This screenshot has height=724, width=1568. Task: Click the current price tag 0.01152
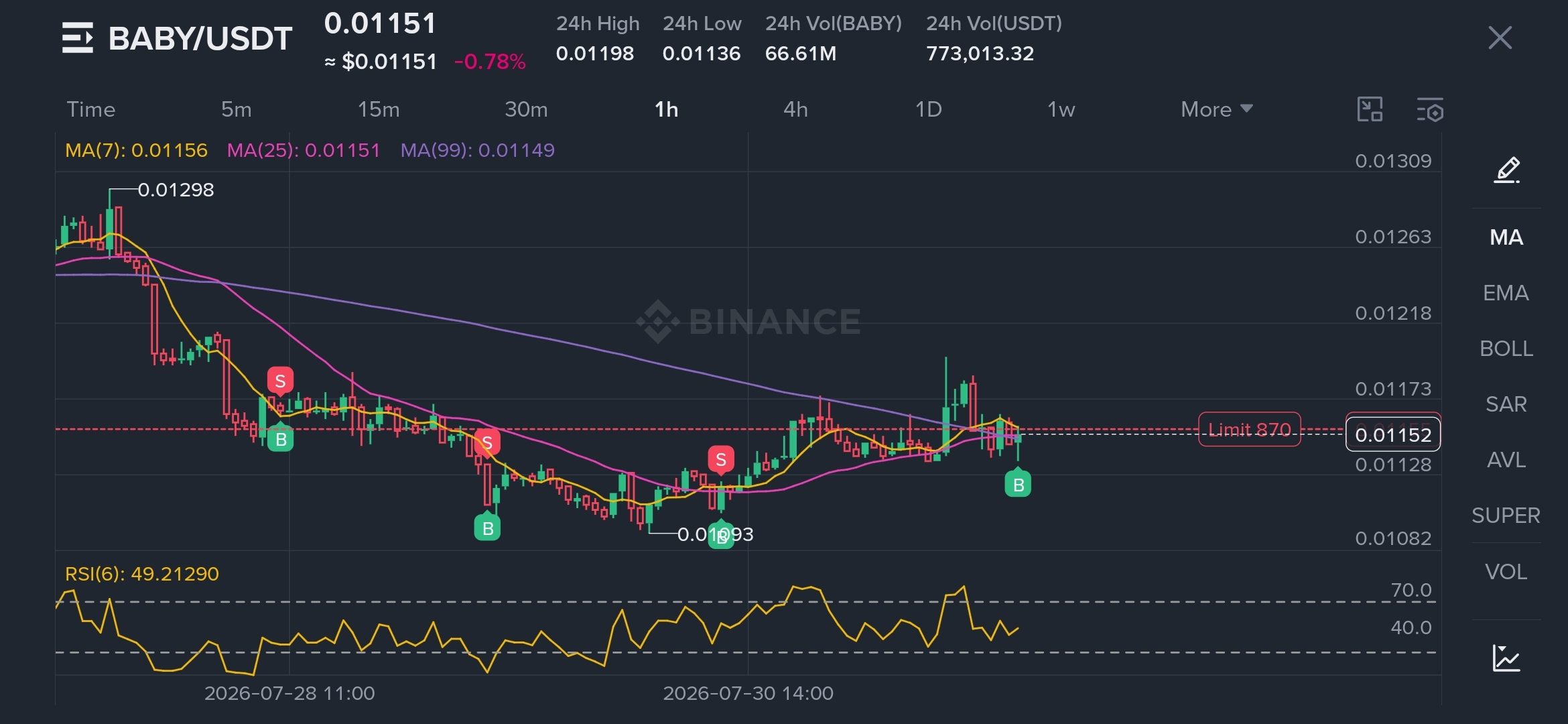click(1393, 435)
